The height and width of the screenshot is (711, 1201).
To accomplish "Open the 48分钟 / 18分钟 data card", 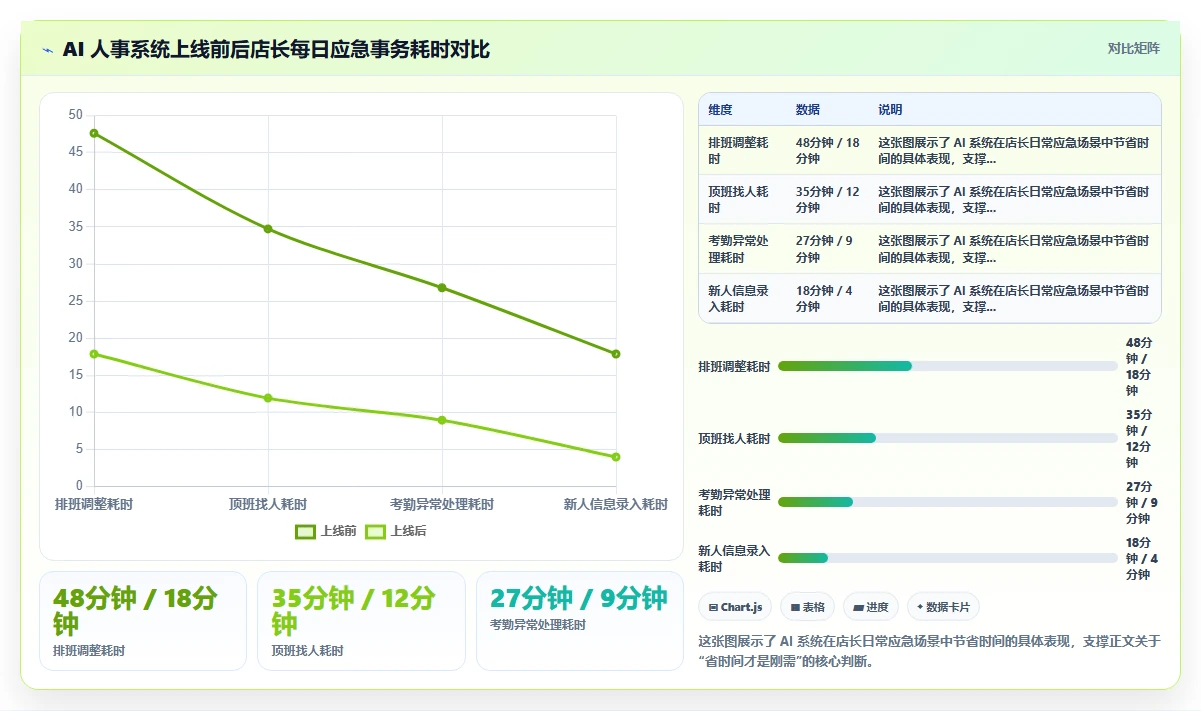I will pyautogui.click(x=143, y=621).
